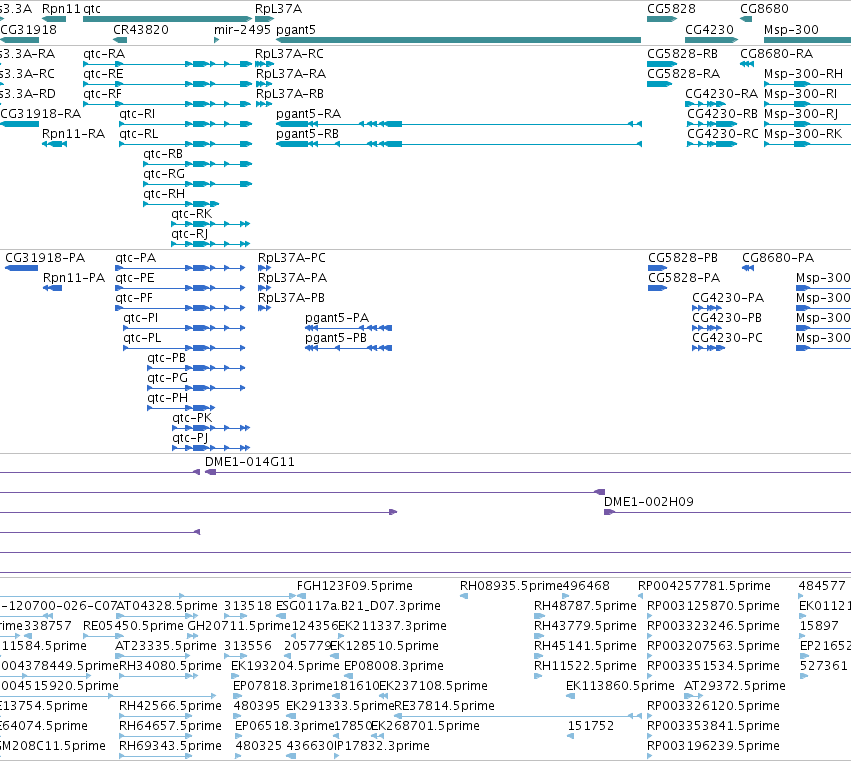
Task: Open the DME1-014G11 clone label
Action: 250,462
